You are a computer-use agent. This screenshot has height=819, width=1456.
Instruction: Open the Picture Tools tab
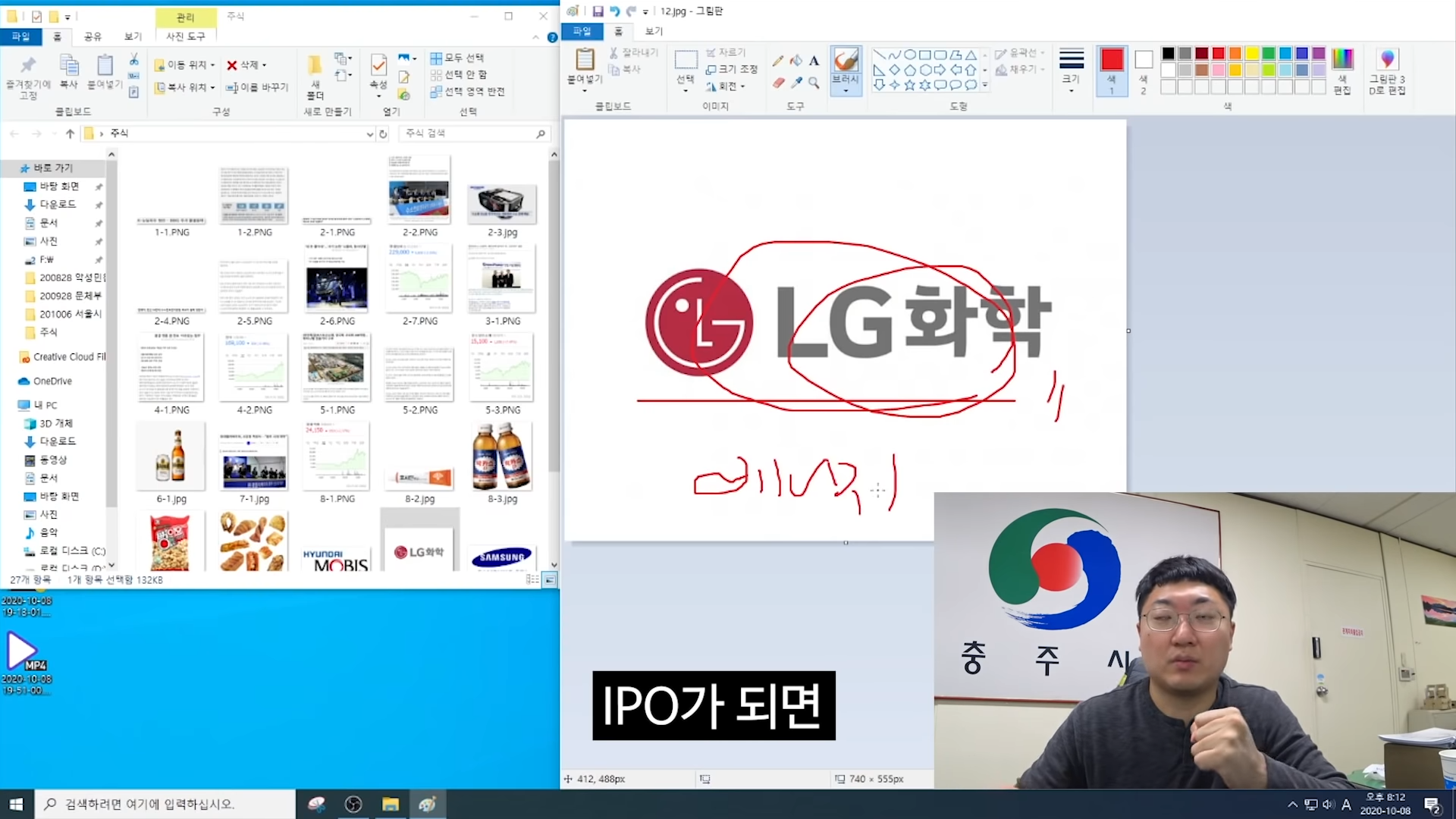point(186,36)
